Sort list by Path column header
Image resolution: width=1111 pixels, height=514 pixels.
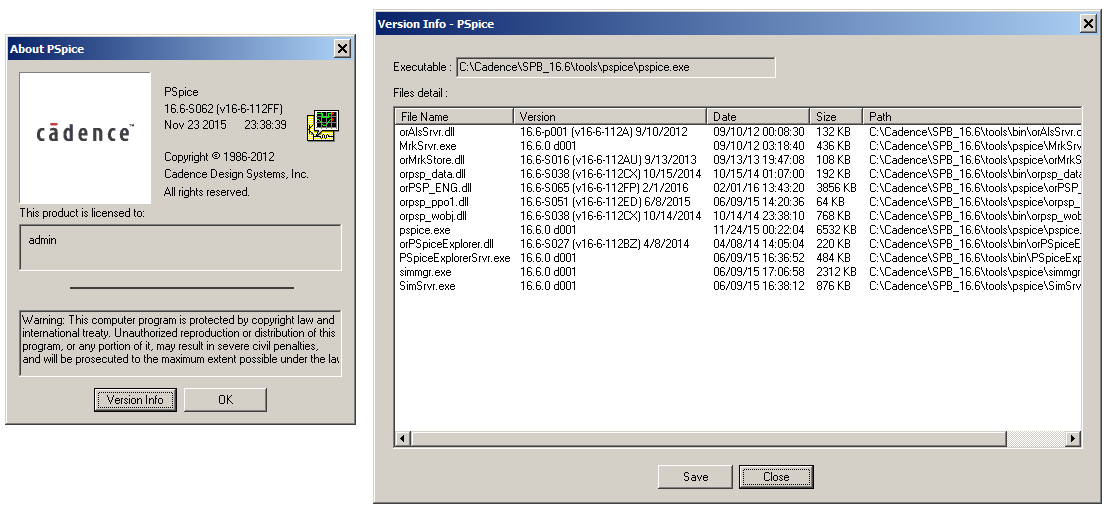pos(972,116)
